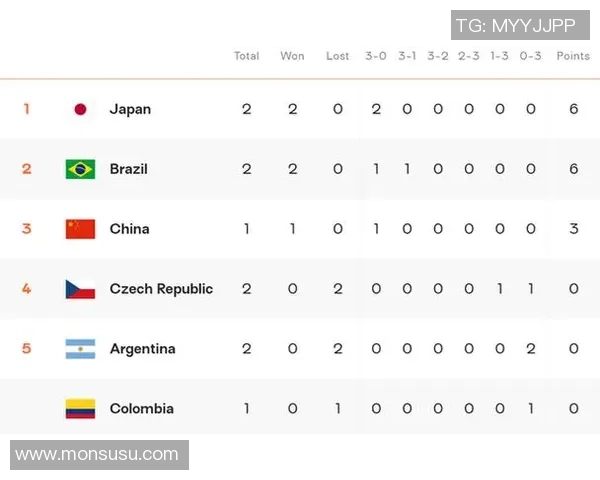The image size is (600, 480).
Task: Click the www.monsusu.com watermark link
Action: tap(97, 455)
